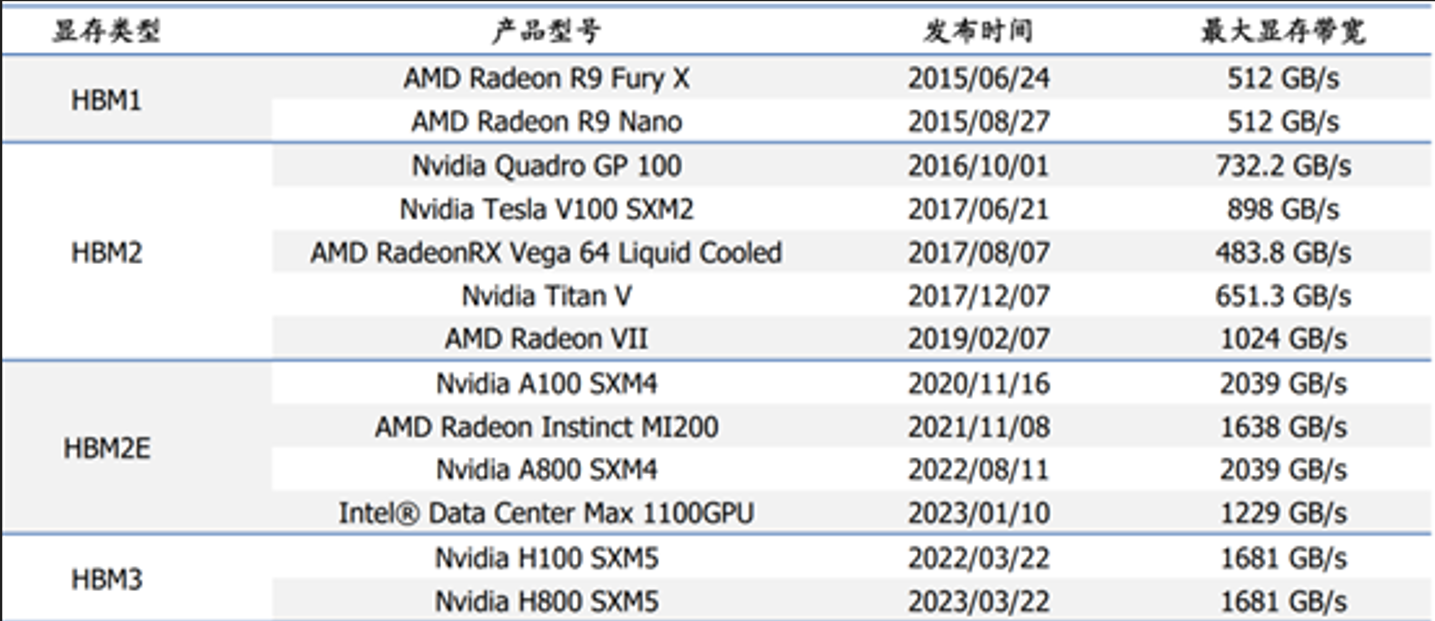Click AMD Radeon Instinct MI200 cell
This screenshot has width=1435, height=621.
point(546,428)
